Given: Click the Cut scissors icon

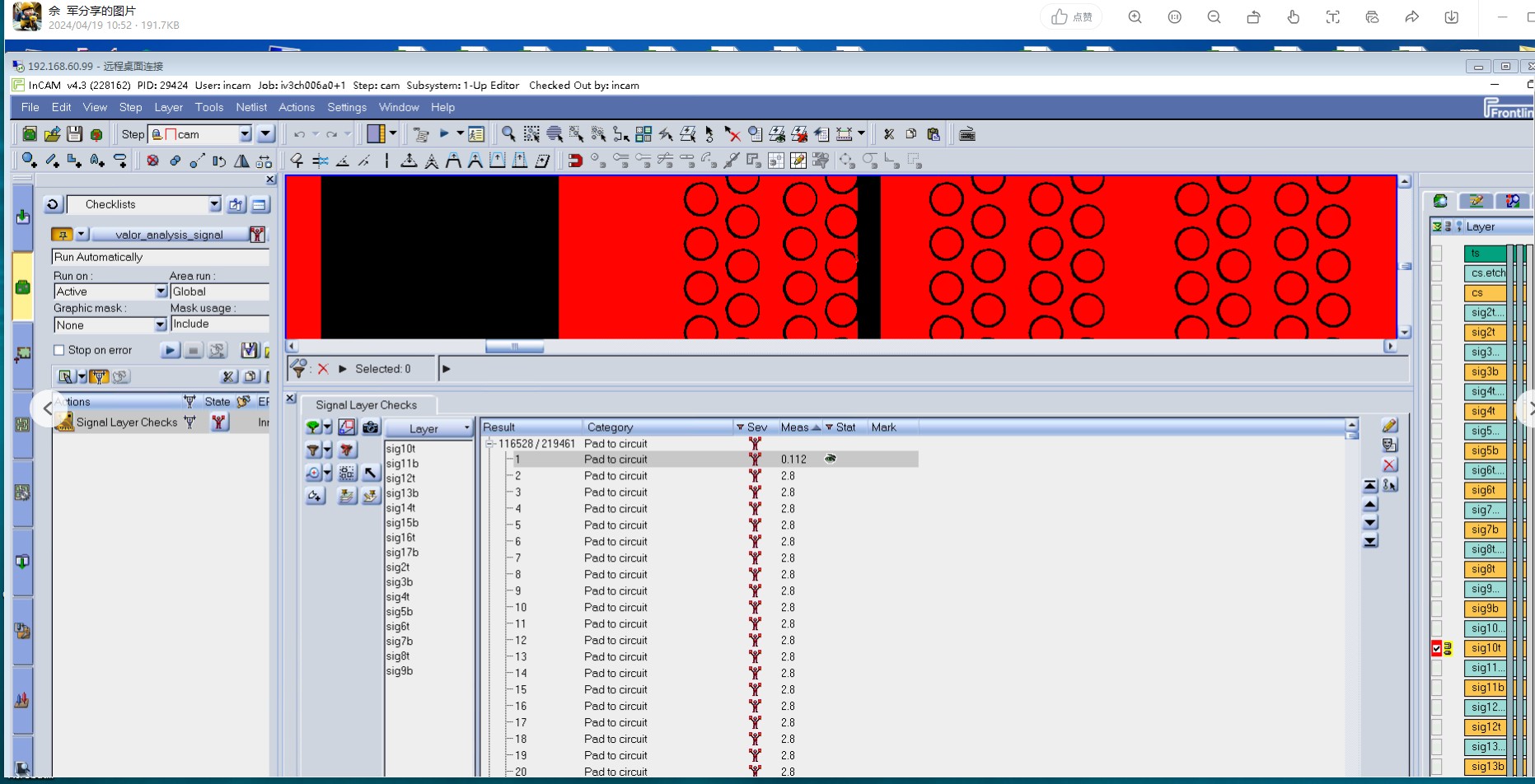Looking at the screenshot, I should (889, 134).
